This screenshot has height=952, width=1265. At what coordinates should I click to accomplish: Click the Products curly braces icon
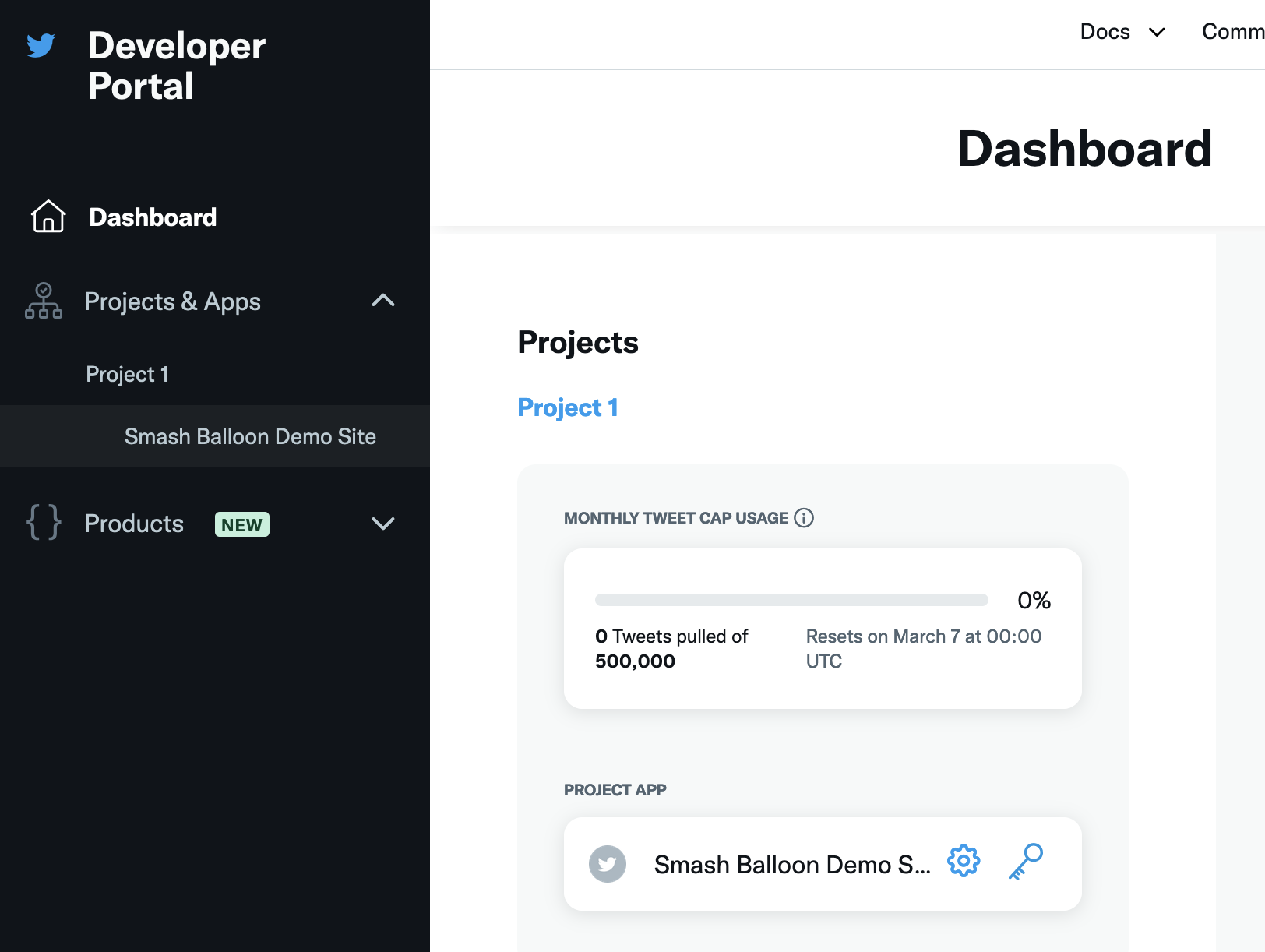click(44, 523)
